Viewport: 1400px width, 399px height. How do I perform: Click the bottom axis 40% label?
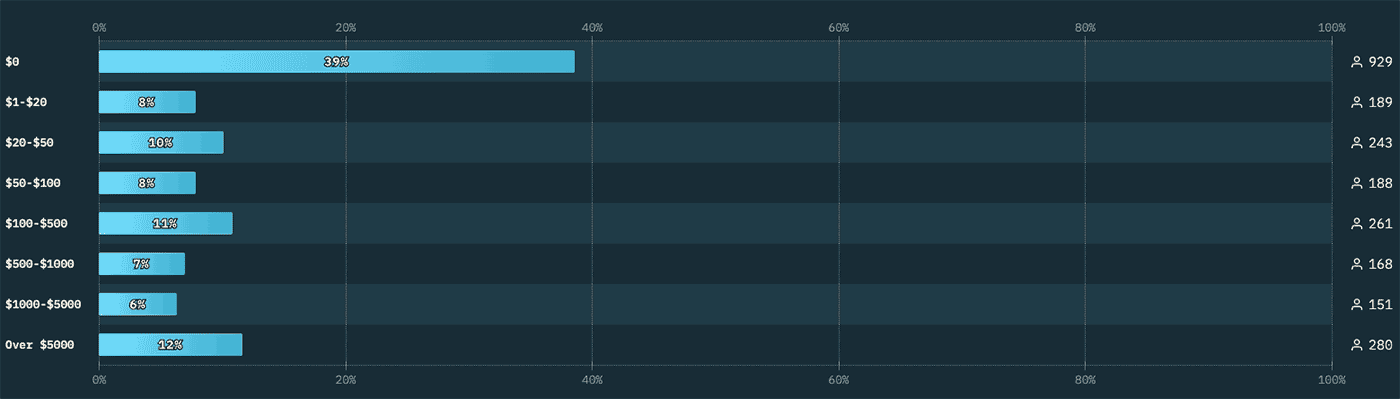click(592, 380)
